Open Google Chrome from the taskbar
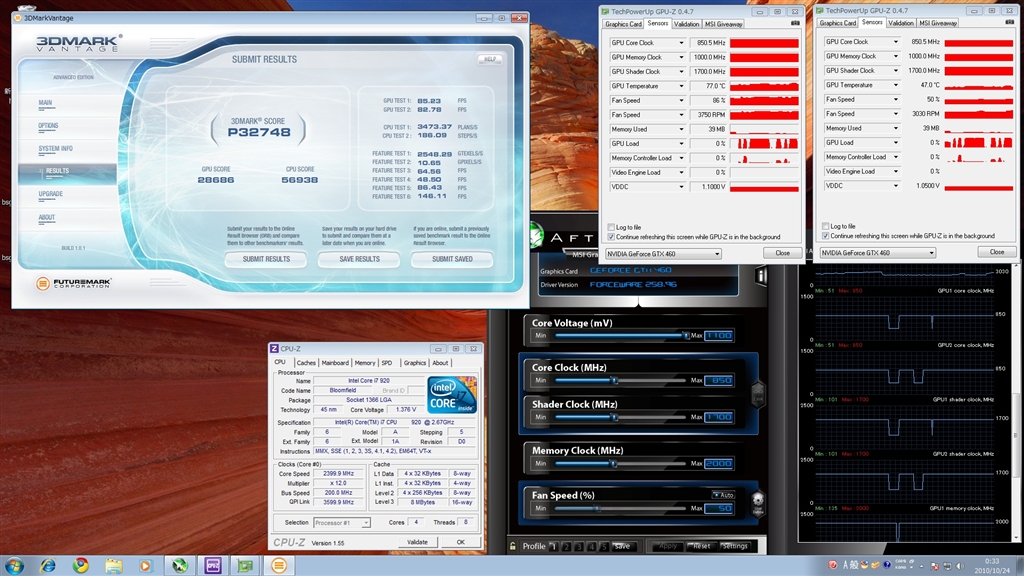 [x=81, y=565]
